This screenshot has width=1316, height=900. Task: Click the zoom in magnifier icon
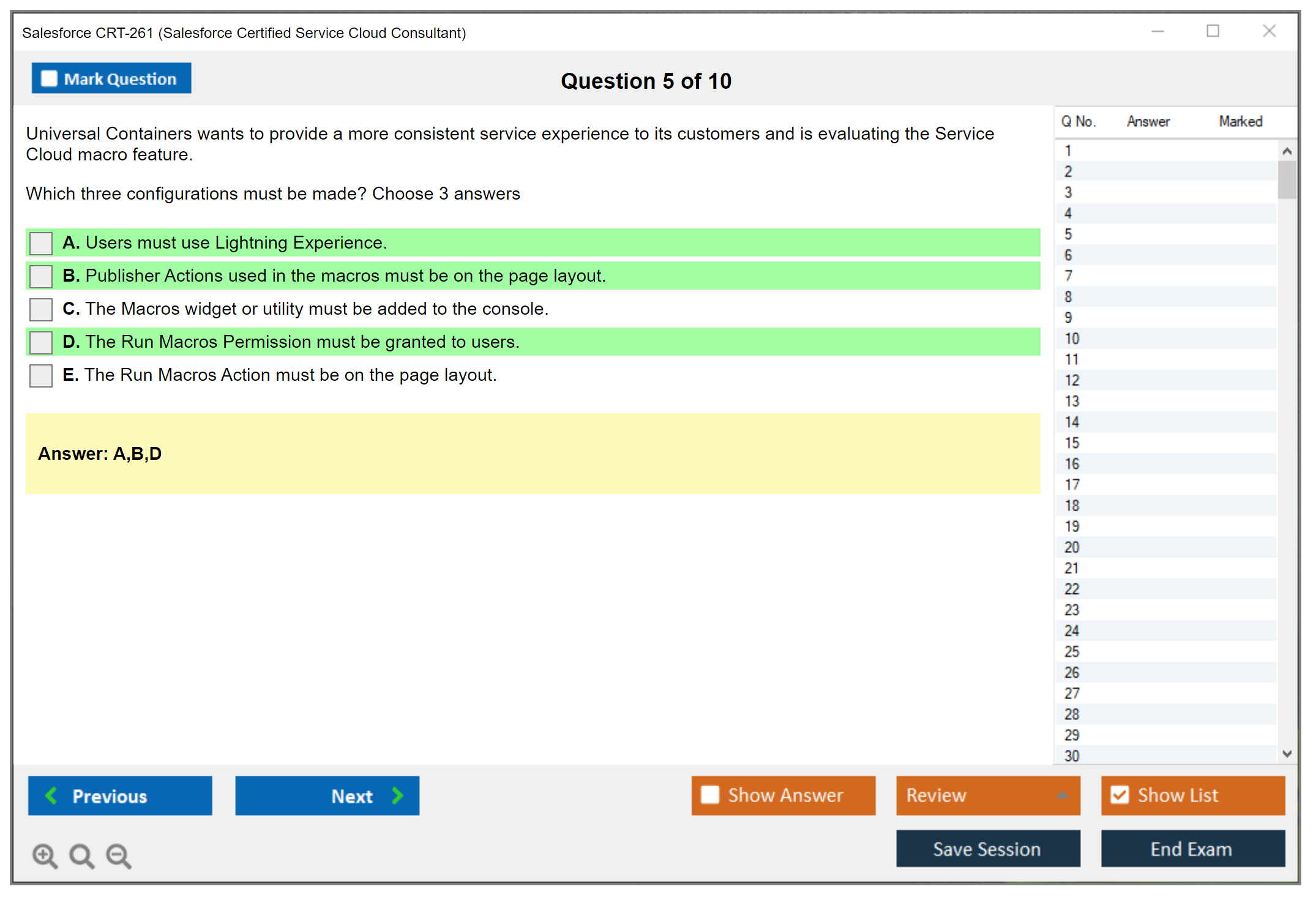tap(45, 855)
